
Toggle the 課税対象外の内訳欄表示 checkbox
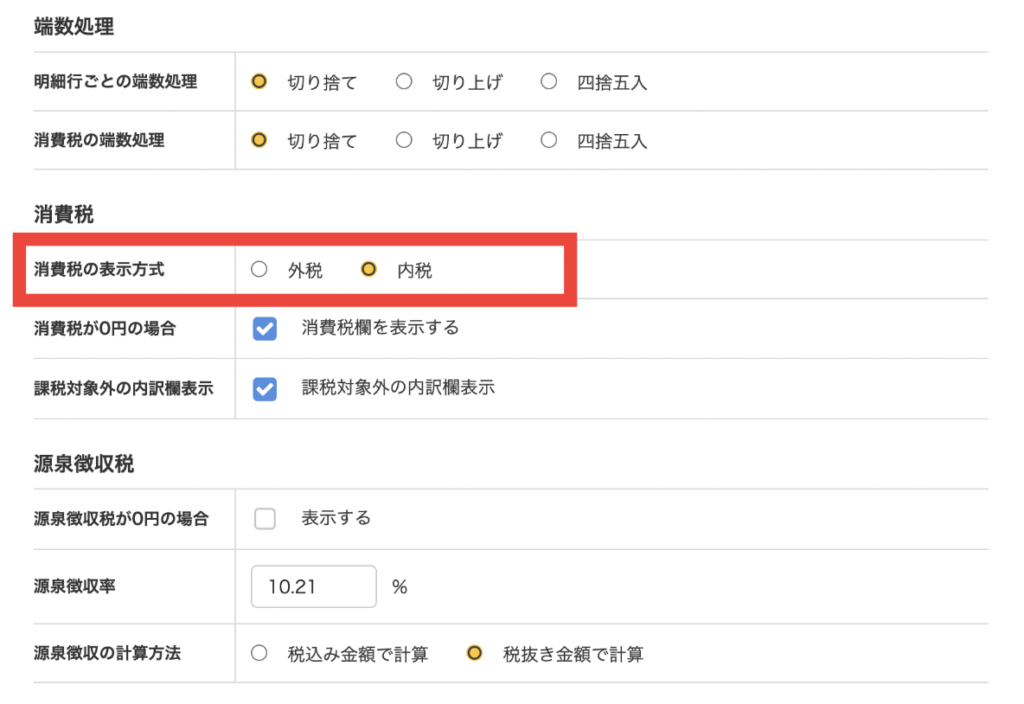[265, 389]
